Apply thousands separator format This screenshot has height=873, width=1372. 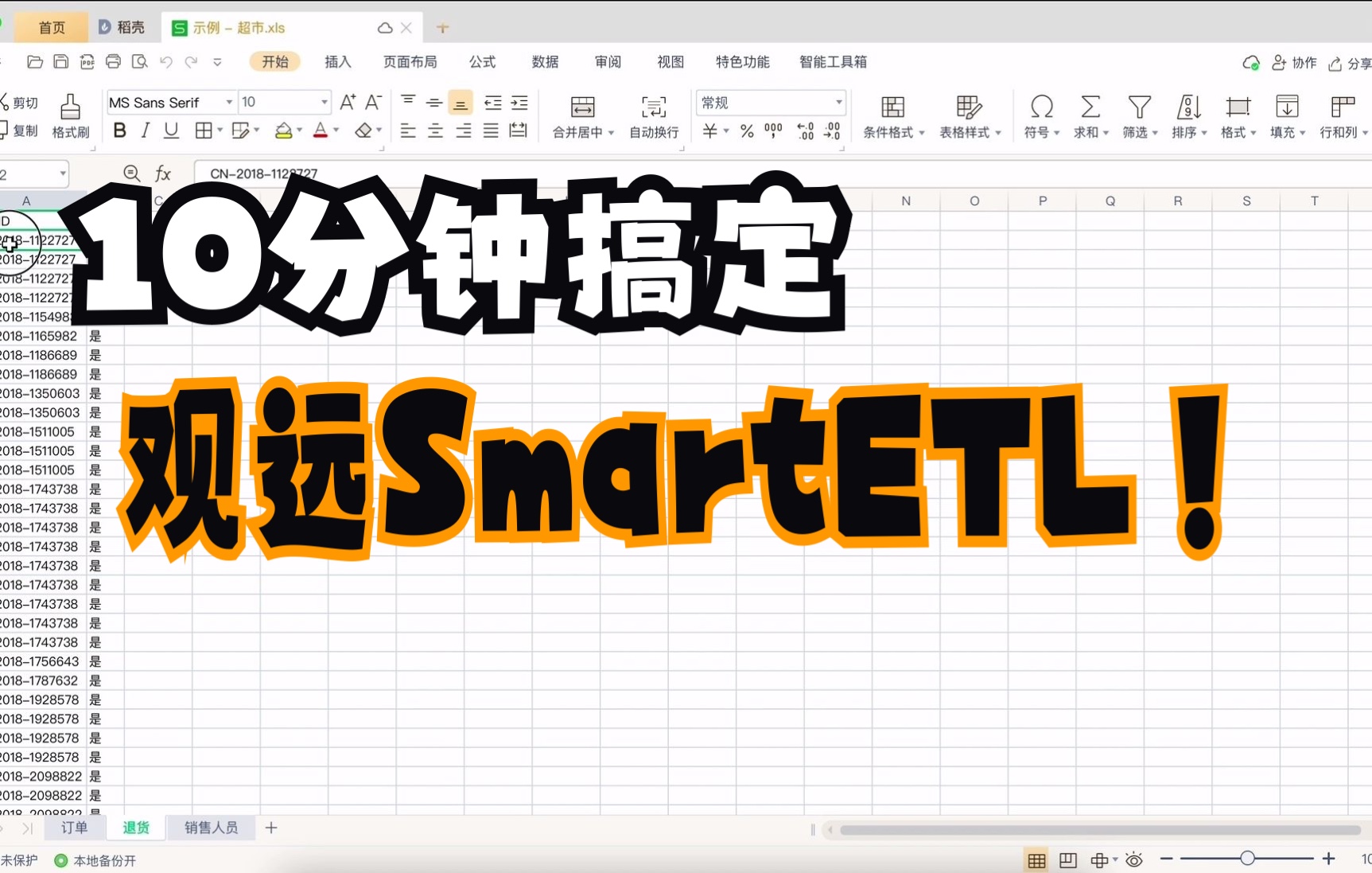[773, 131]
